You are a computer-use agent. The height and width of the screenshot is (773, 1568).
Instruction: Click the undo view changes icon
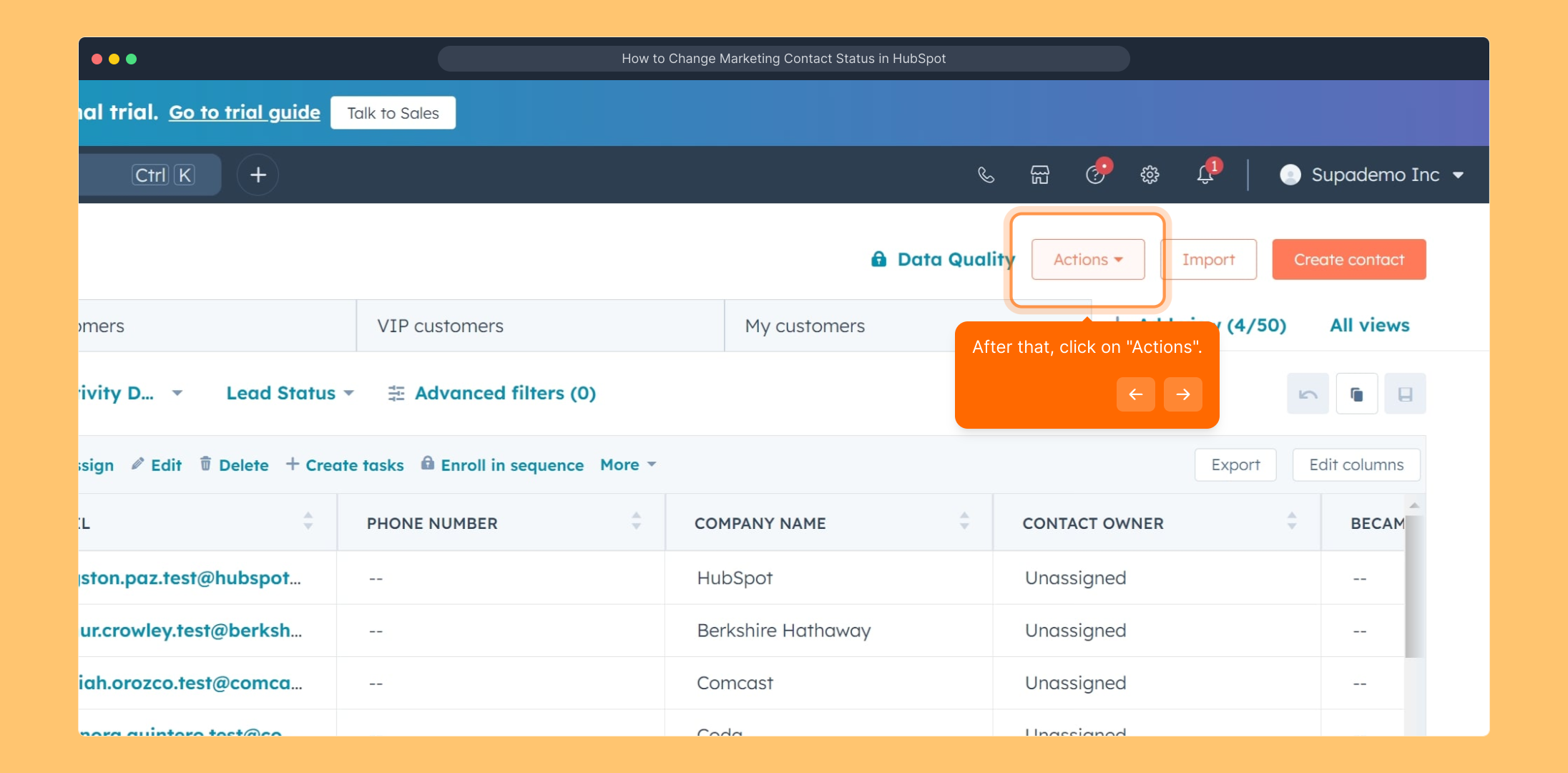tap(1308, 394)
